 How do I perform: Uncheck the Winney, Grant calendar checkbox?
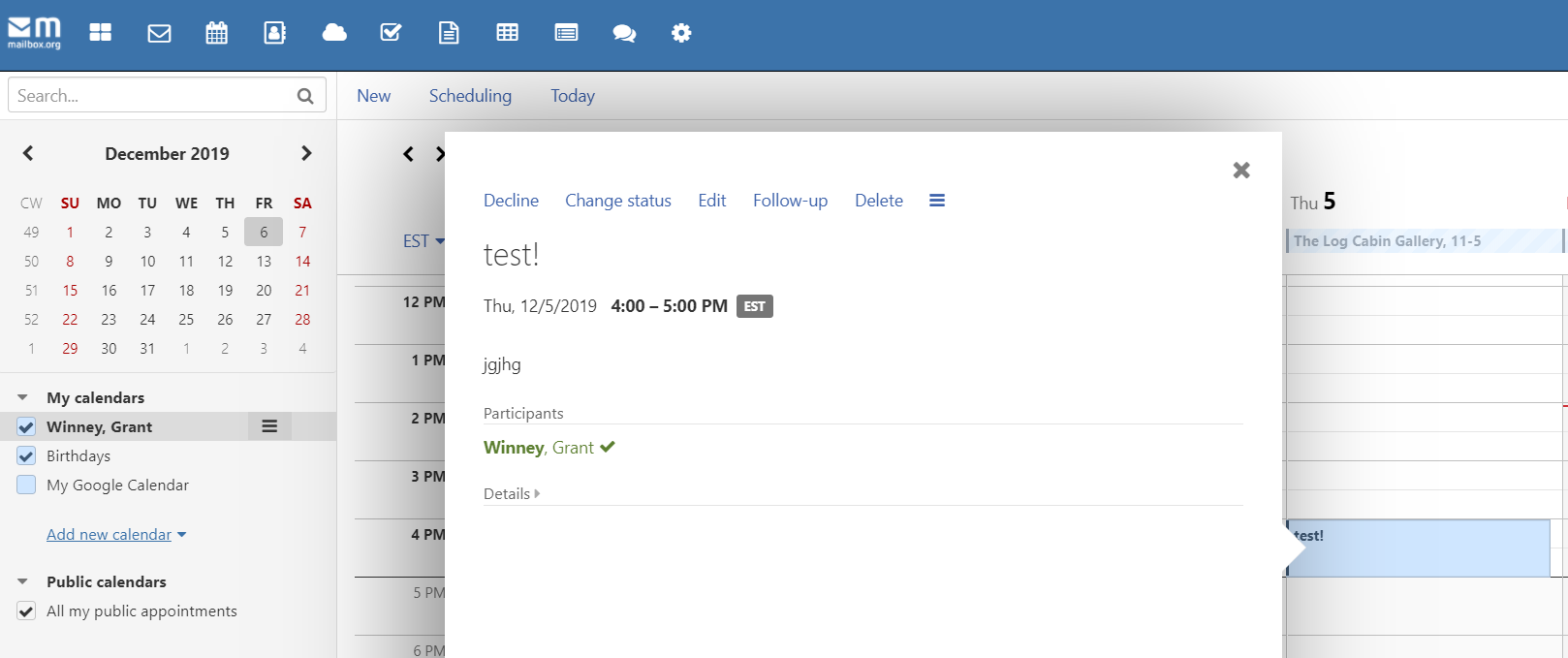pyautogui.click(x=26, y=427)
